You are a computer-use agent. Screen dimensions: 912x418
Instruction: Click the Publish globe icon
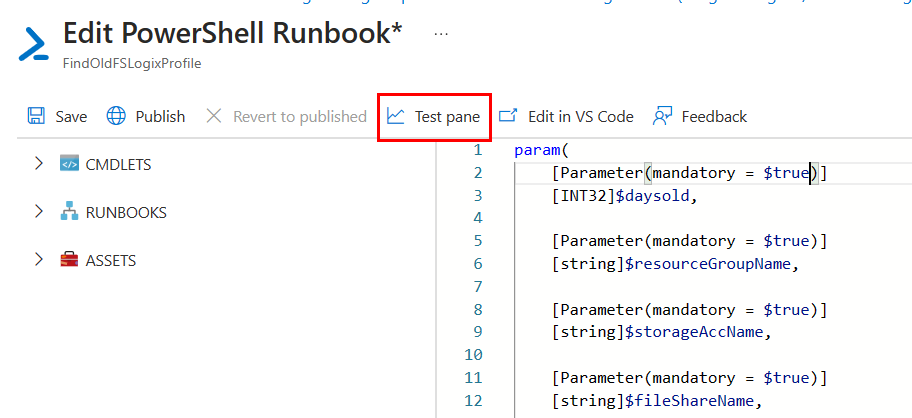click(x=116, y=116)
